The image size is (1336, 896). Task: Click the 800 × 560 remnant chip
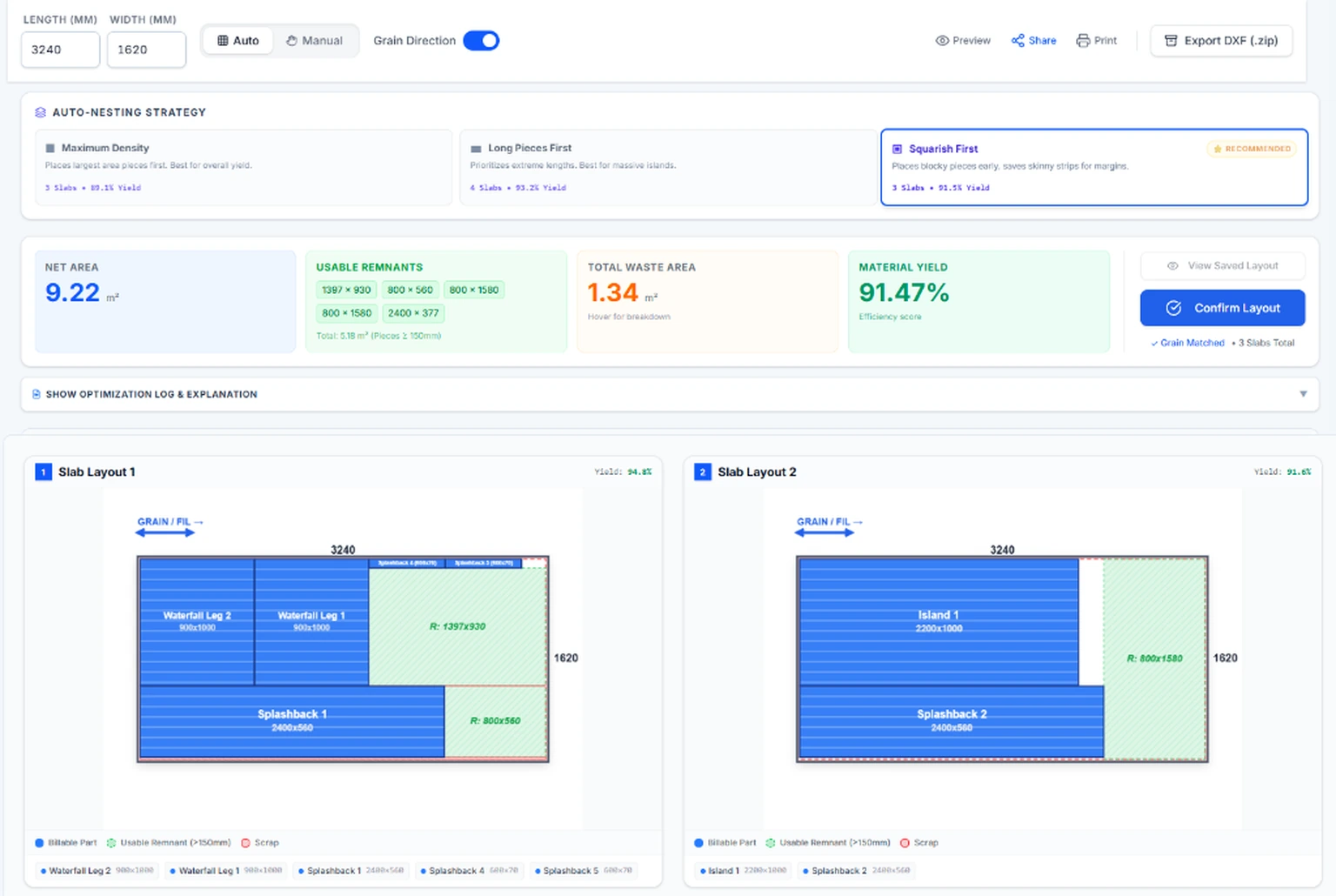(410, 290)
